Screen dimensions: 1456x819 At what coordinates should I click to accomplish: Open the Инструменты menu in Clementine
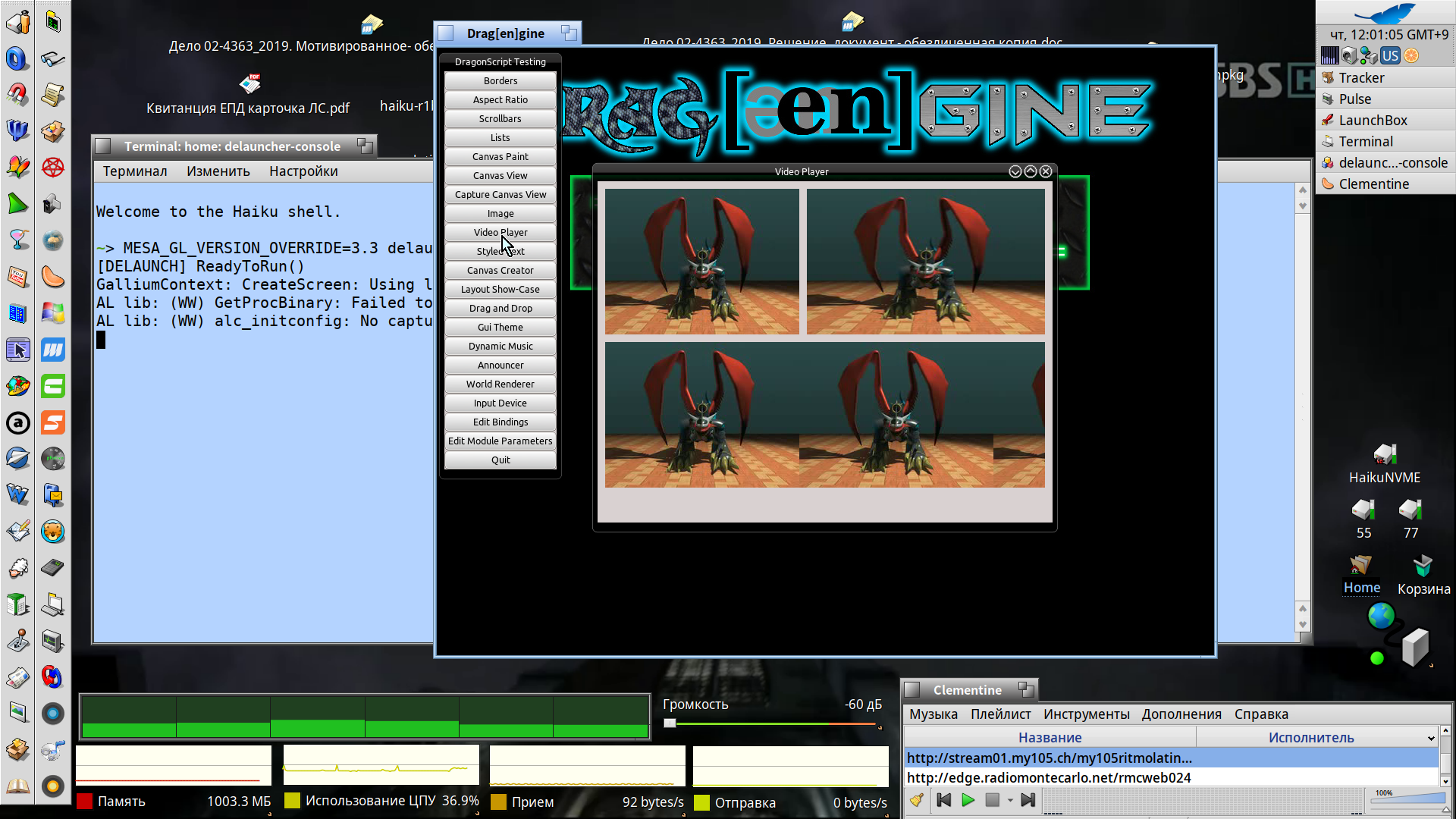click(1086, 714)
